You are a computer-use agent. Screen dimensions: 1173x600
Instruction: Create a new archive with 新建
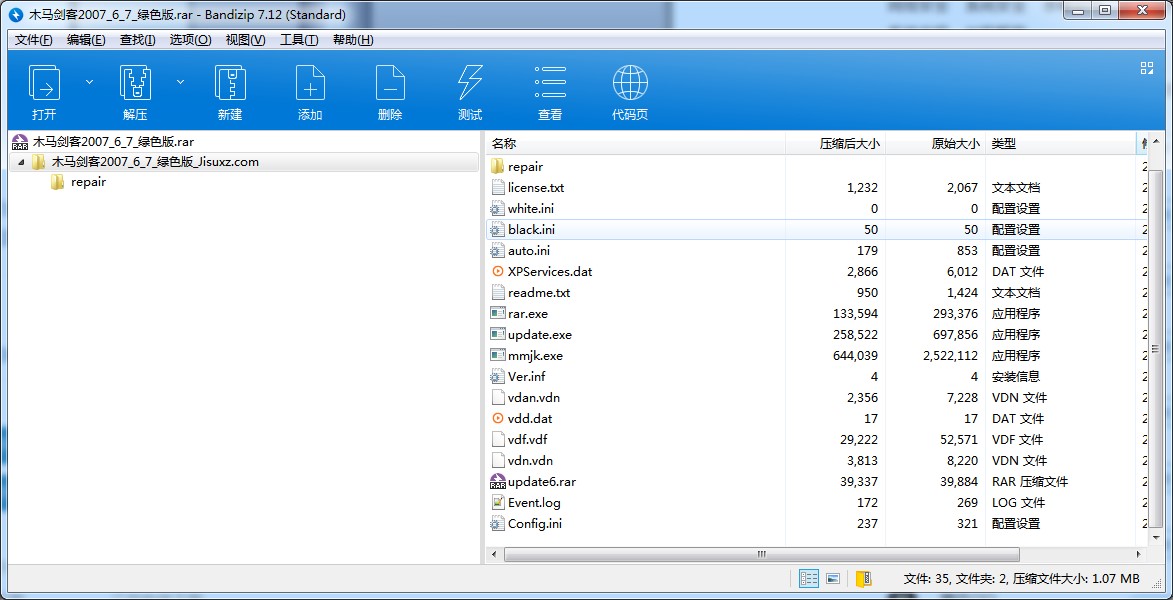pos(230,83)
